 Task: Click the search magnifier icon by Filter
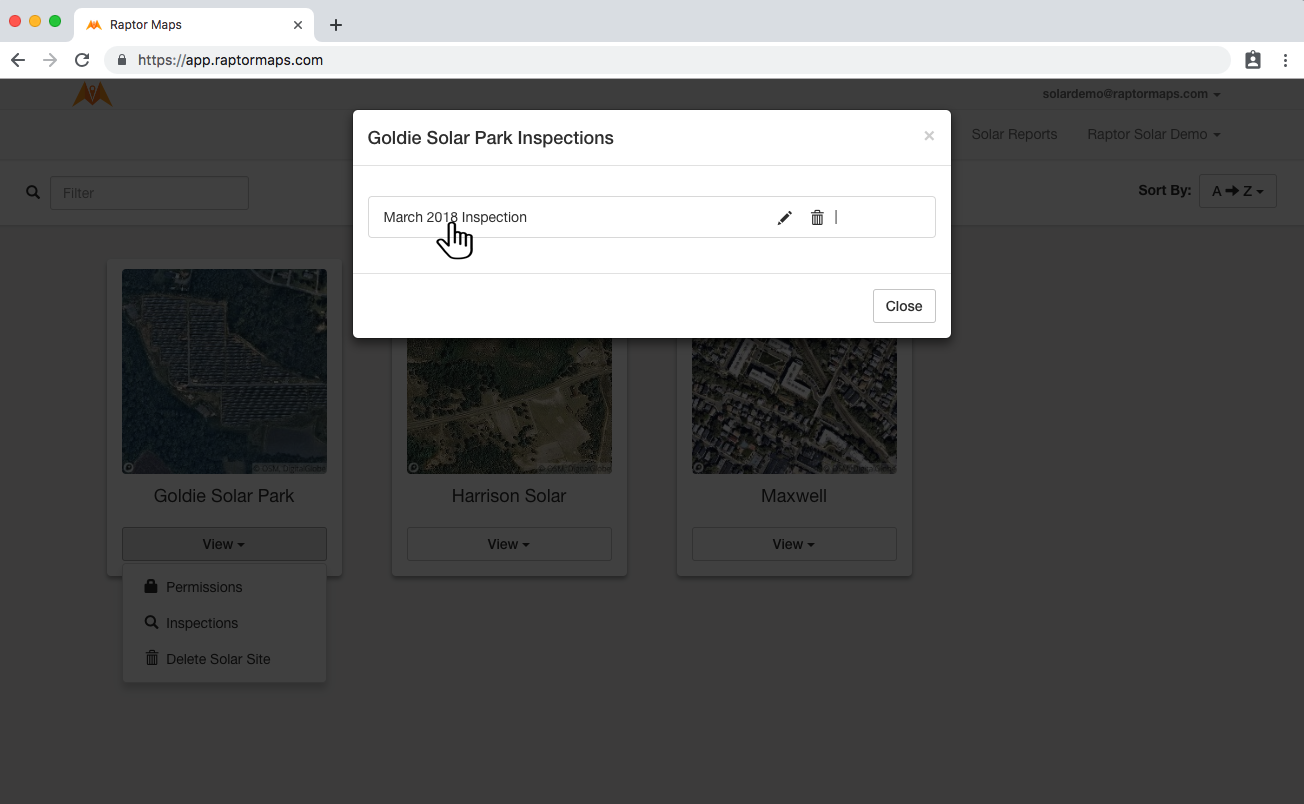coord(33,192)
